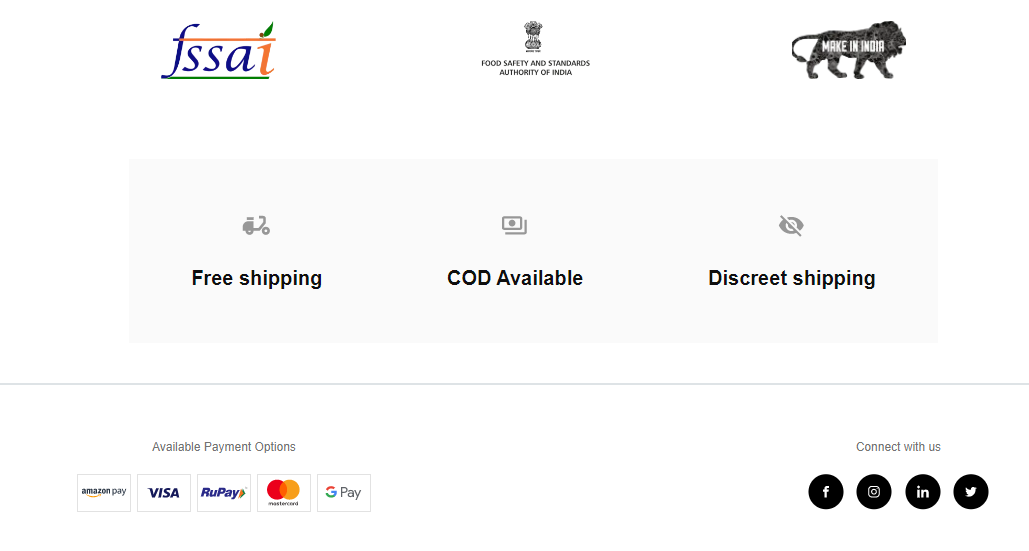Image resolution: width=1029 pixels, height=551 pixels.
Task: Select the Mastercard payment badge
Action: pyautogui.click(x=284, y=493)
